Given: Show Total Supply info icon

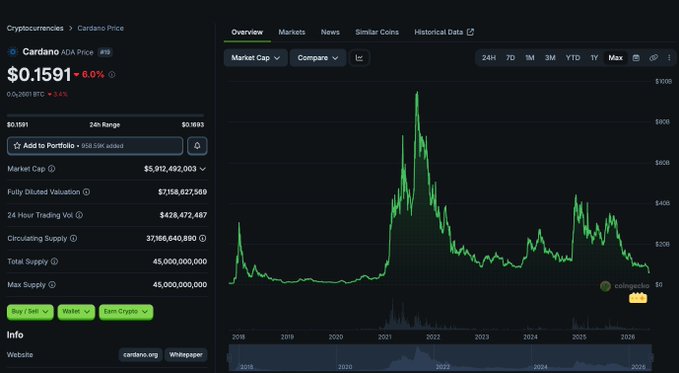Looking at the screenshot, I should point(55,262).
